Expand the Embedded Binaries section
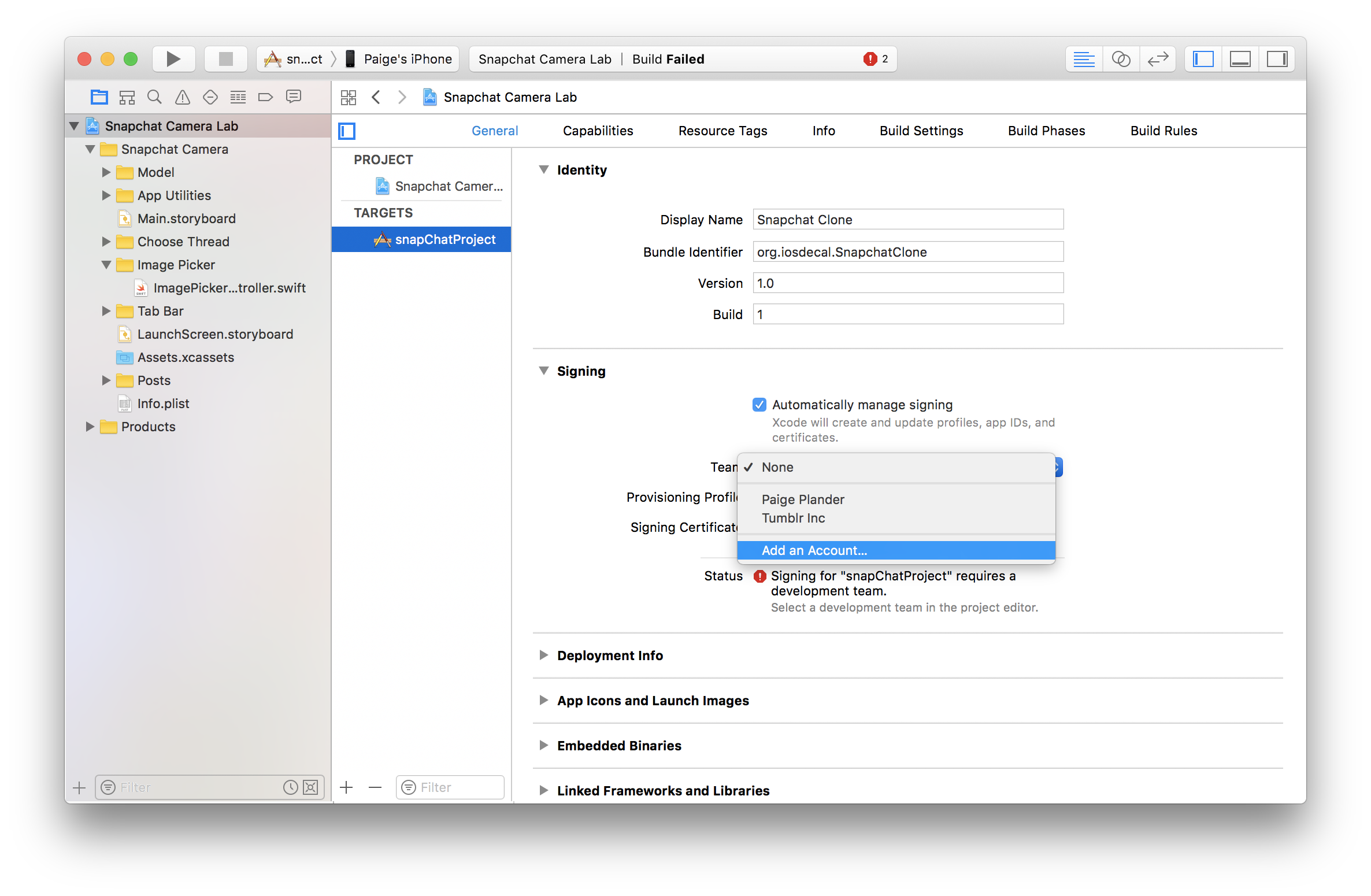1371x896 pixels. pos(543,745)
